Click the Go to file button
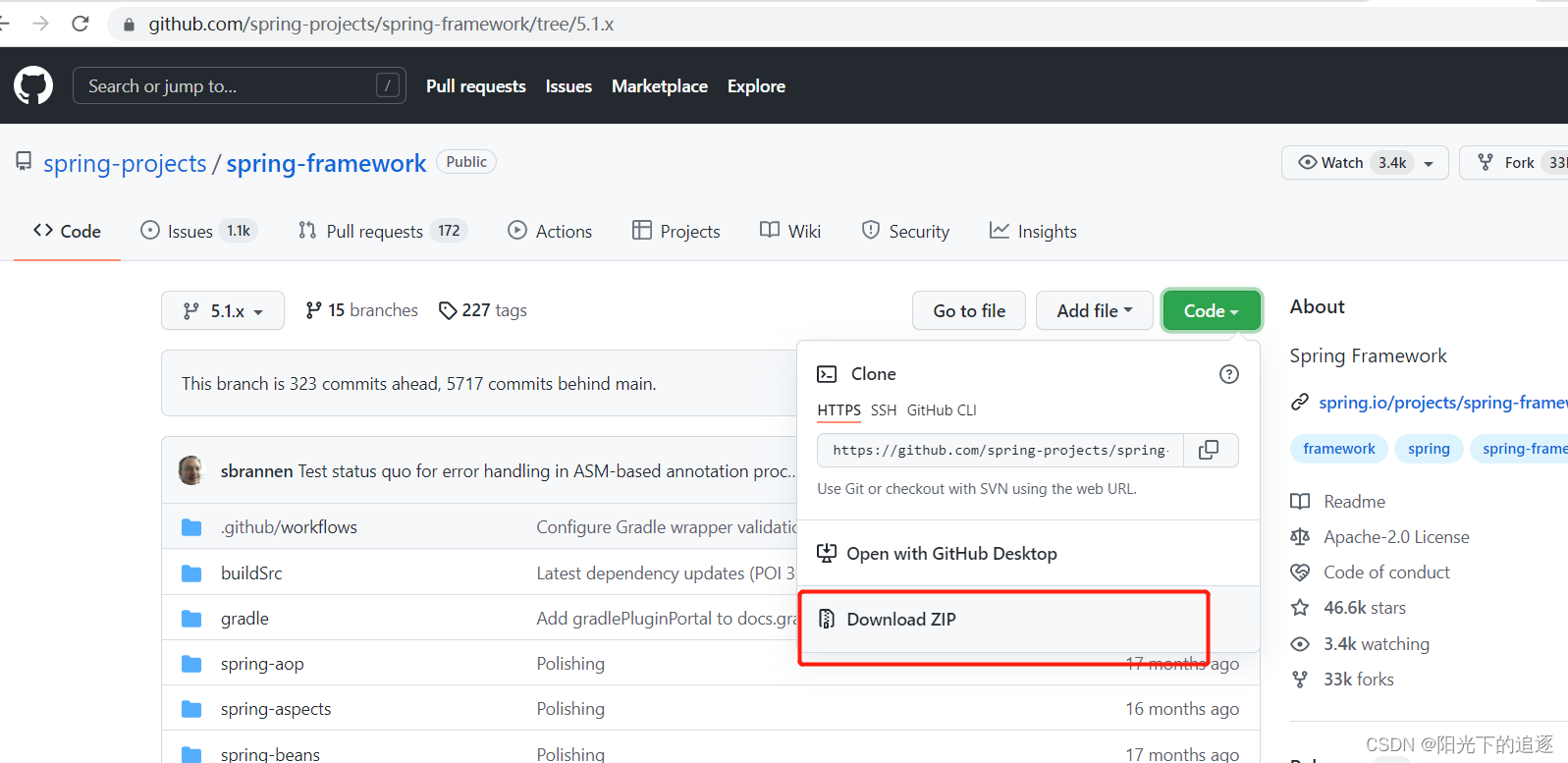This screenshot has height=763, width=1568. coord(969,310)
